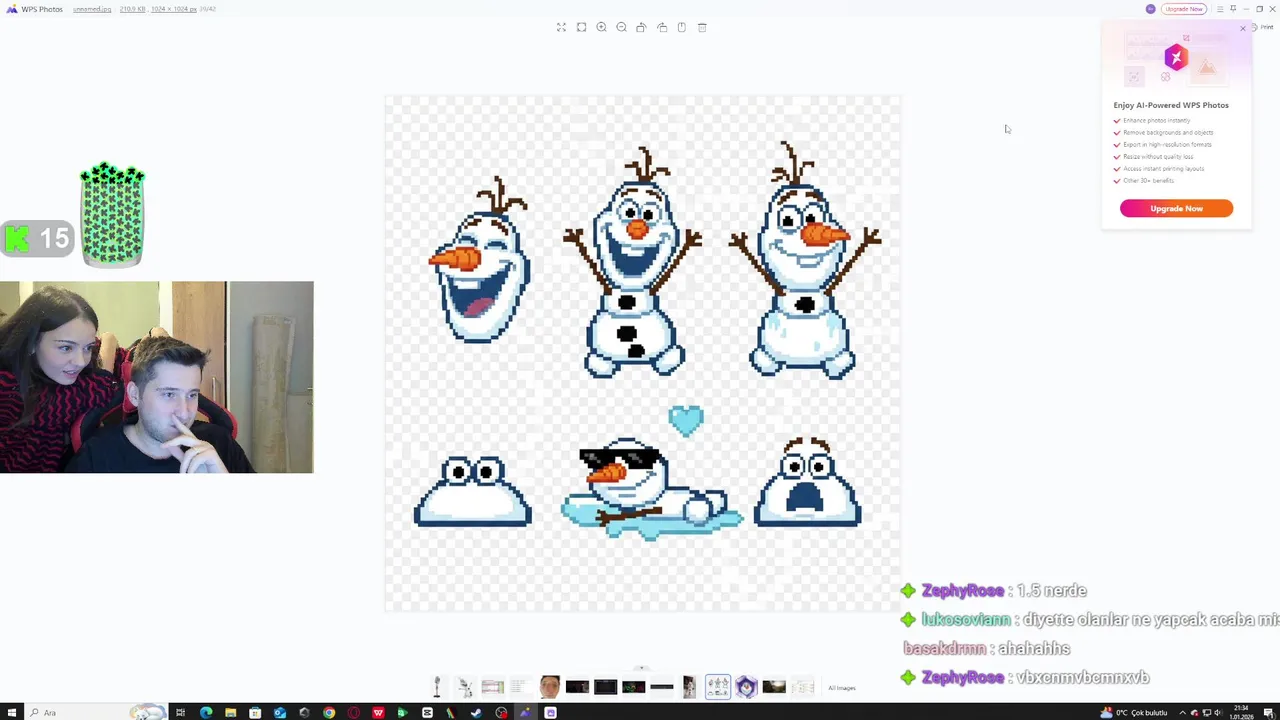Click Access instant printing layouts text

[1164, 169]
